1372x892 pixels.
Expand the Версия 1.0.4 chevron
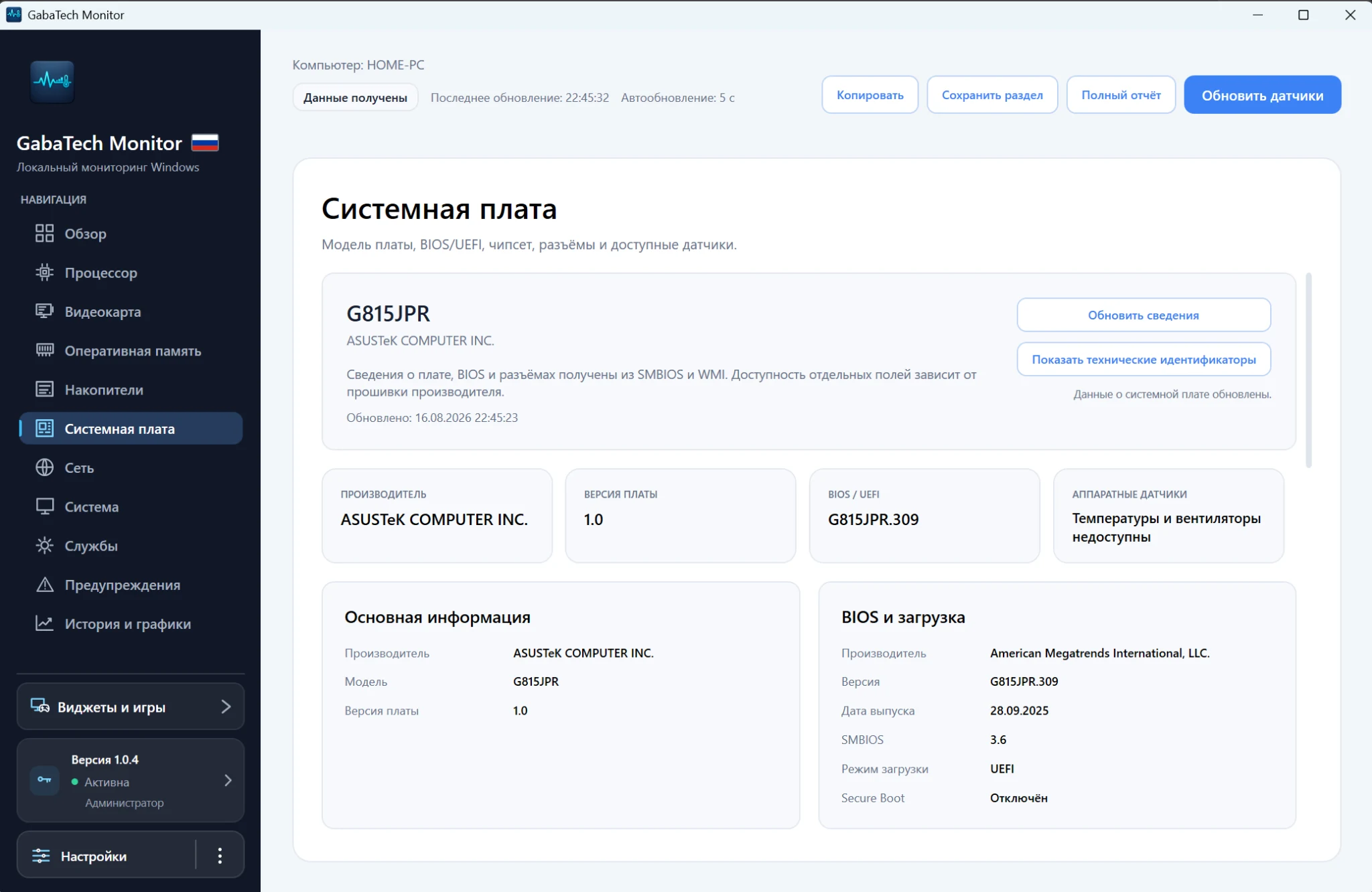pos(228,780)
